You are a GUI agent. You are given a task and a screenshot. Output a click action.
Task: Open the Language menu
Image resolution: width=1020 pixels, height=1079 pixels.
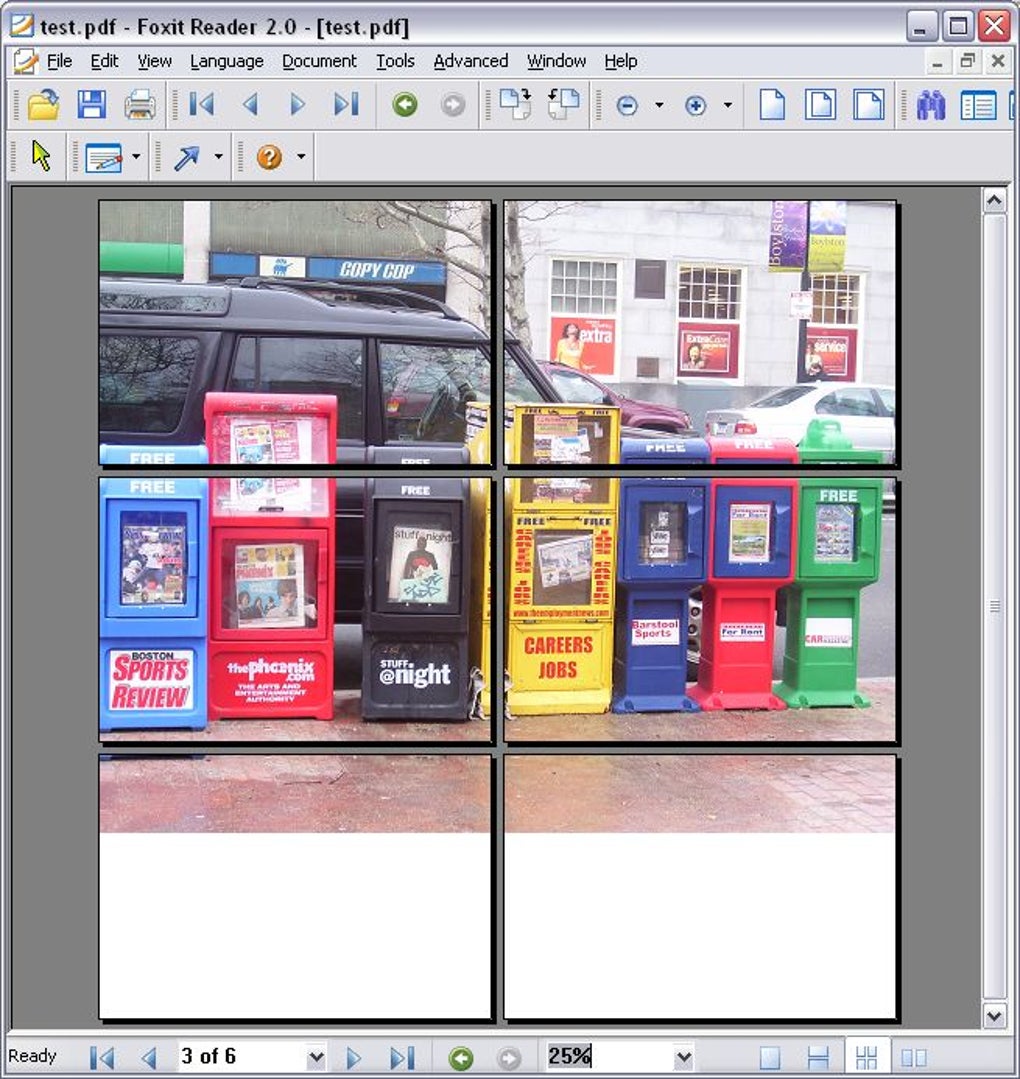226,61
